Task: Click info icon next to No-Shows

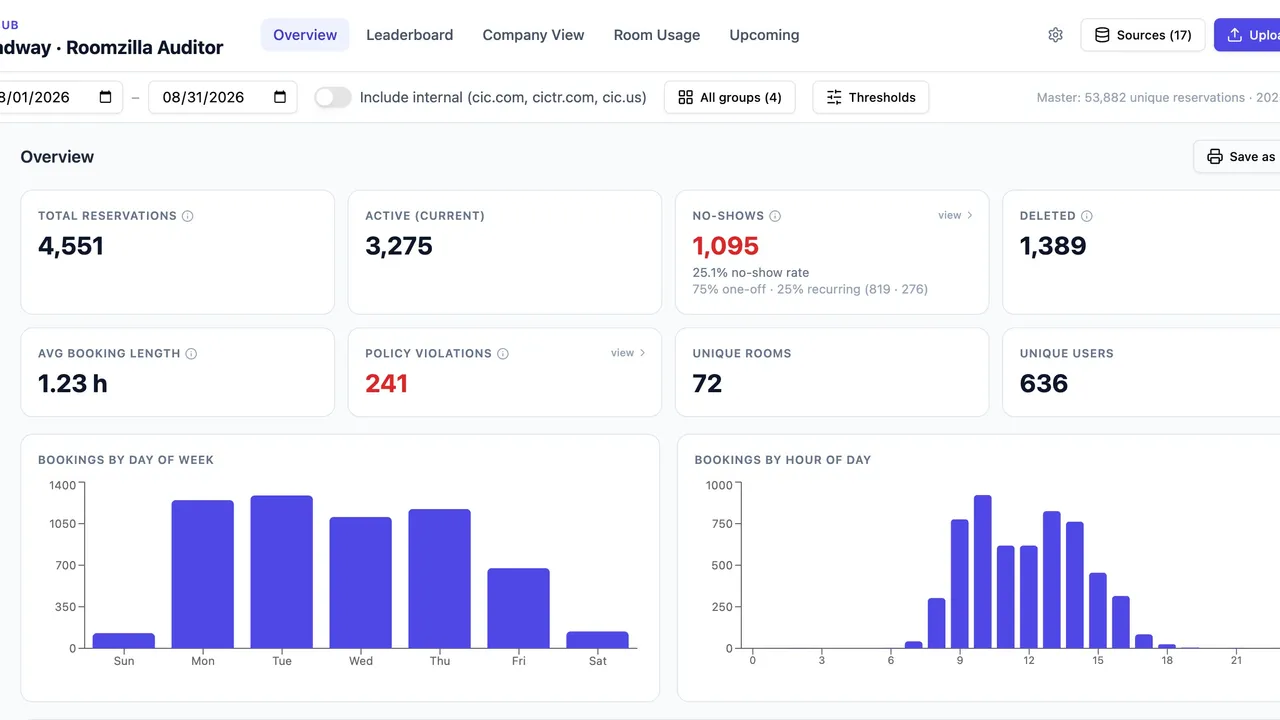Action: click(x=775, y=216)
